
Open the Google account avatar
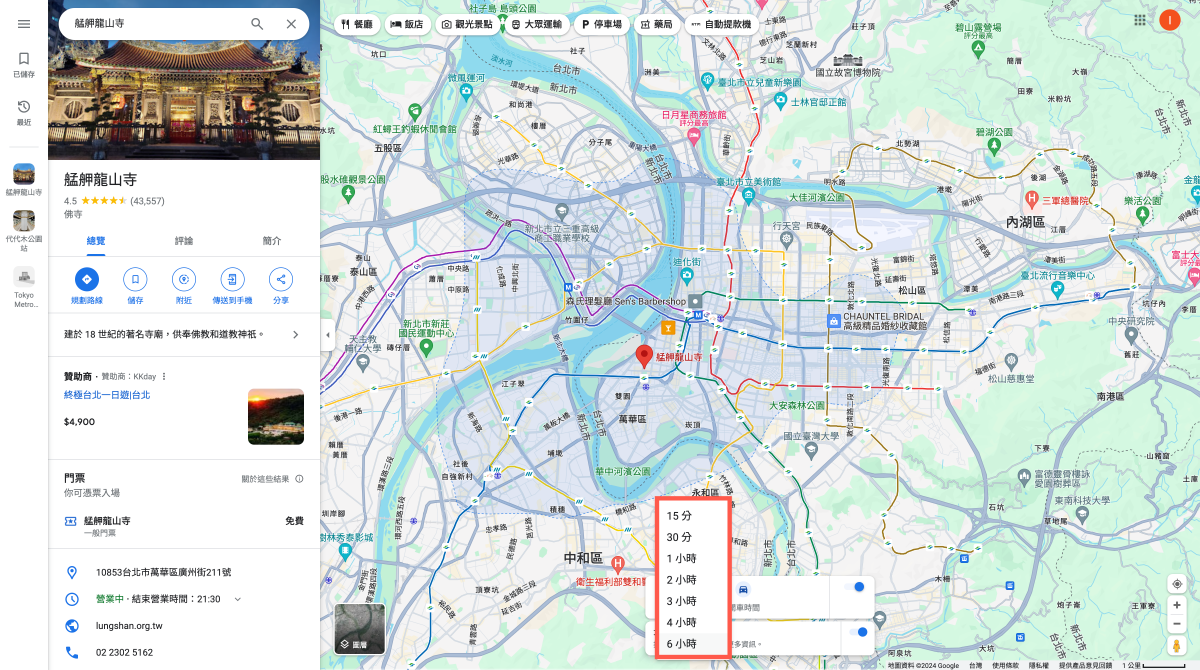point(1170,20)
